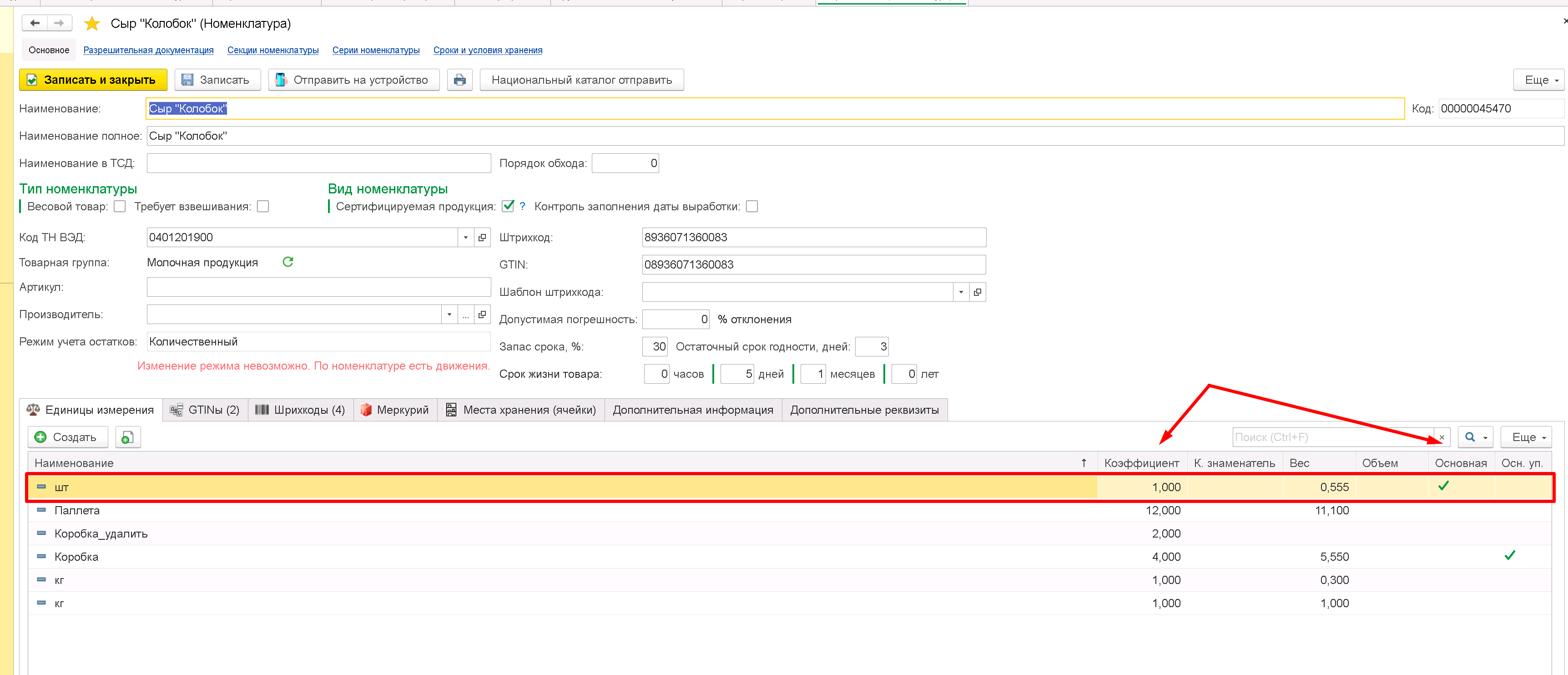Screen dimensions: 1568x675
Task: Switch to Единицы измерения tab
Action: click(91, 410)
